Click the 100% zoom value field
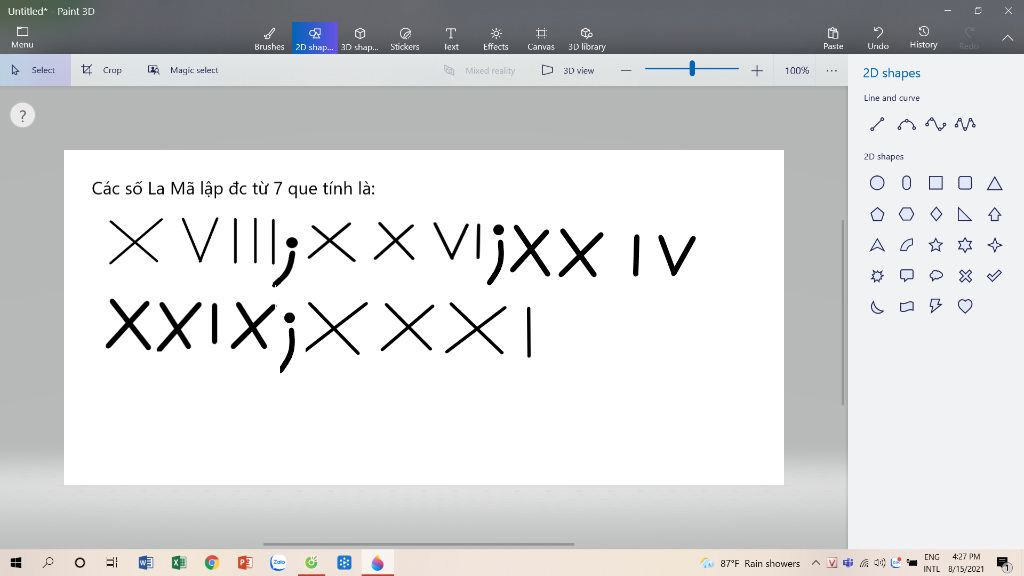The height and width of the screenshot is (576, 1024). pyautogui.click(x=797, y=70)
